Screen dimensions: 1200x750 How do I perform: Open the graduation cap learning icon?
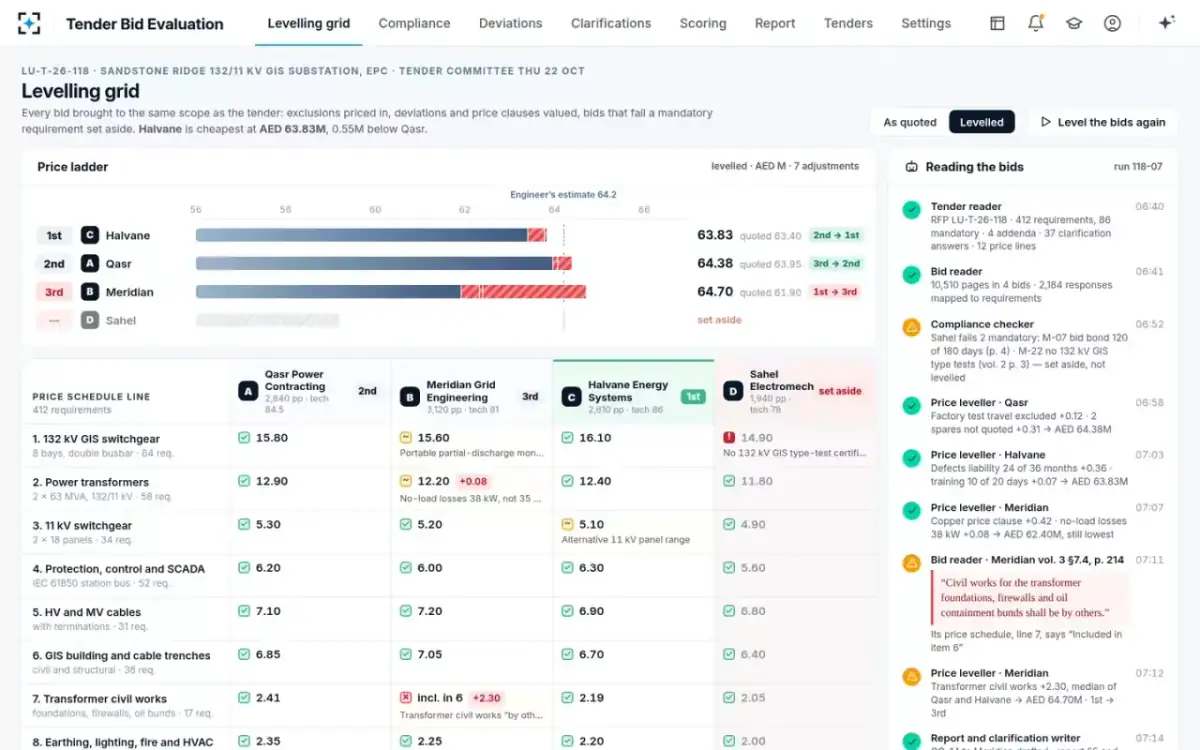click(1074, 23)
